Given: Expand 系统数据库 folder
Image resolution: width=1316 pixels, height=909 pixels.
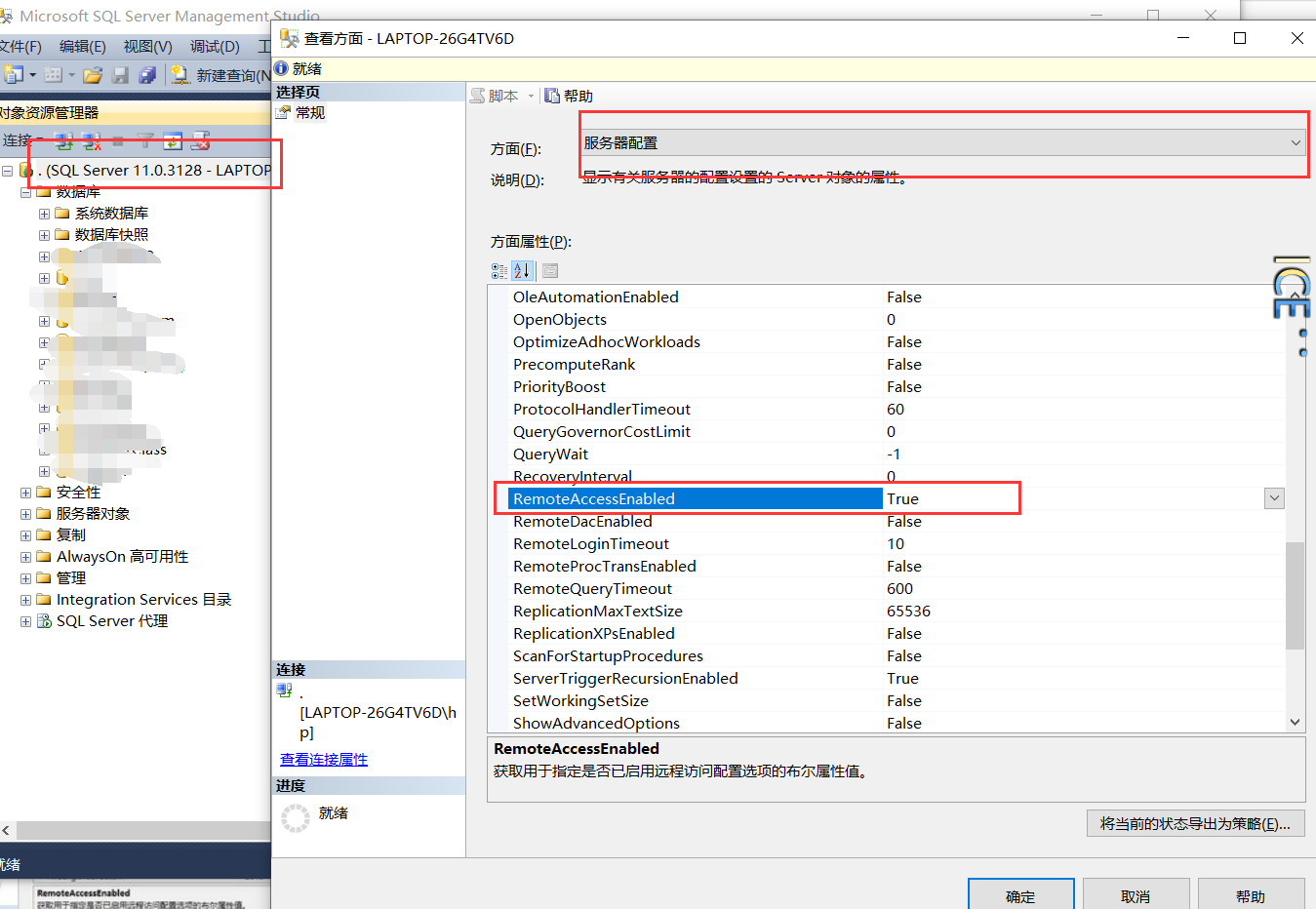Looking at the screenshot, I should click(44, 214).
